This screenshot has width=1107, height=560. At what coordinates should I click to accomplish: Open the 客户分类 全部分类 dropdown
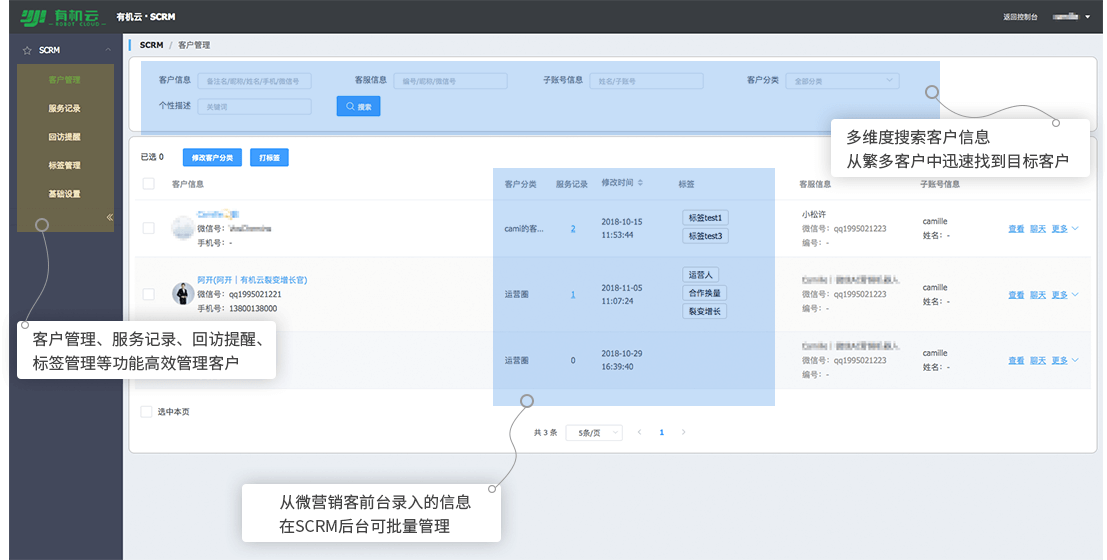tap(842, 81)
